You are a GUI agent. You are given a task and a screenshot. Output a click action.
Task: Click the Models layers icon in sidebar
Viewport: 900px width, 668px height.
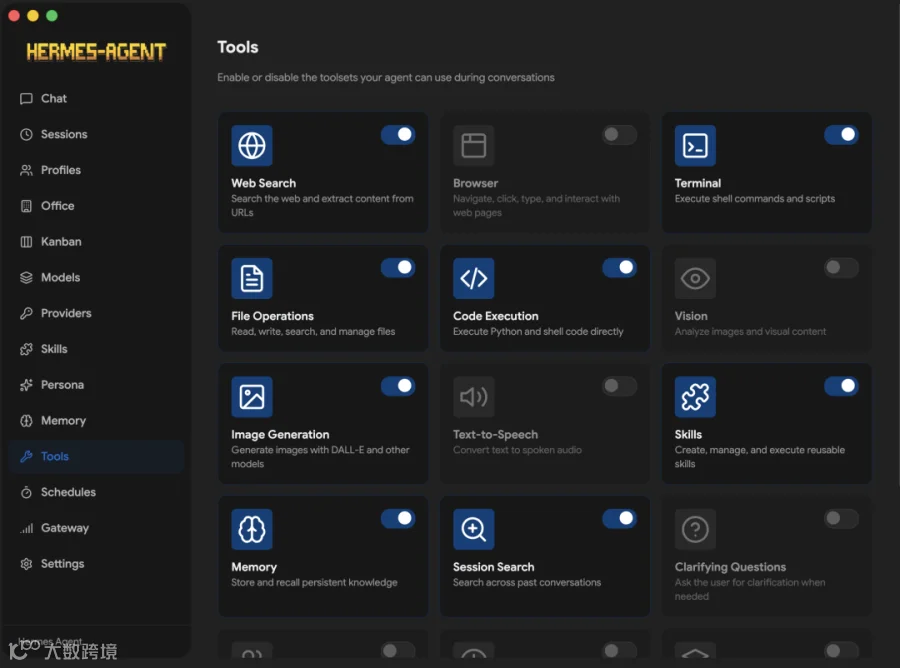(x=26, y=278)
